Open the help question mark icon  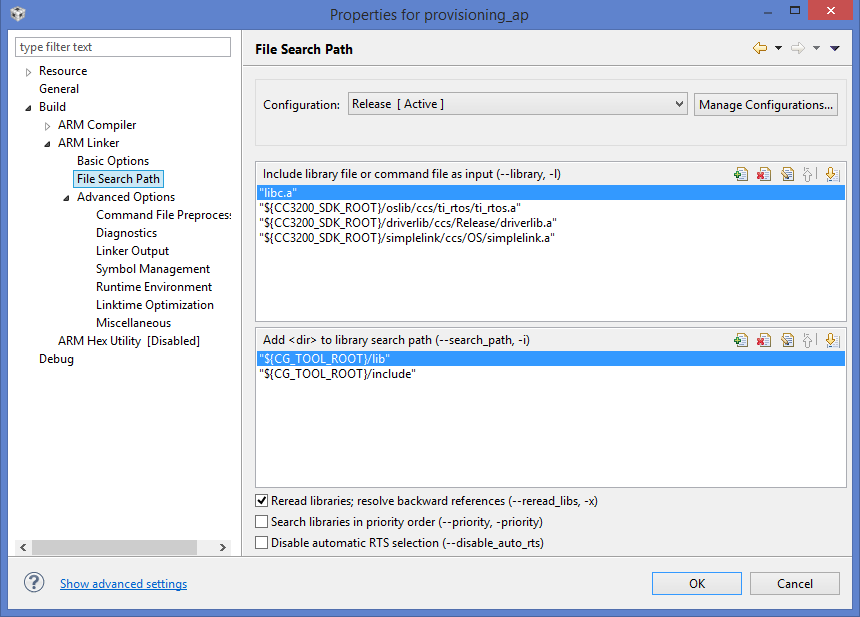34,583
